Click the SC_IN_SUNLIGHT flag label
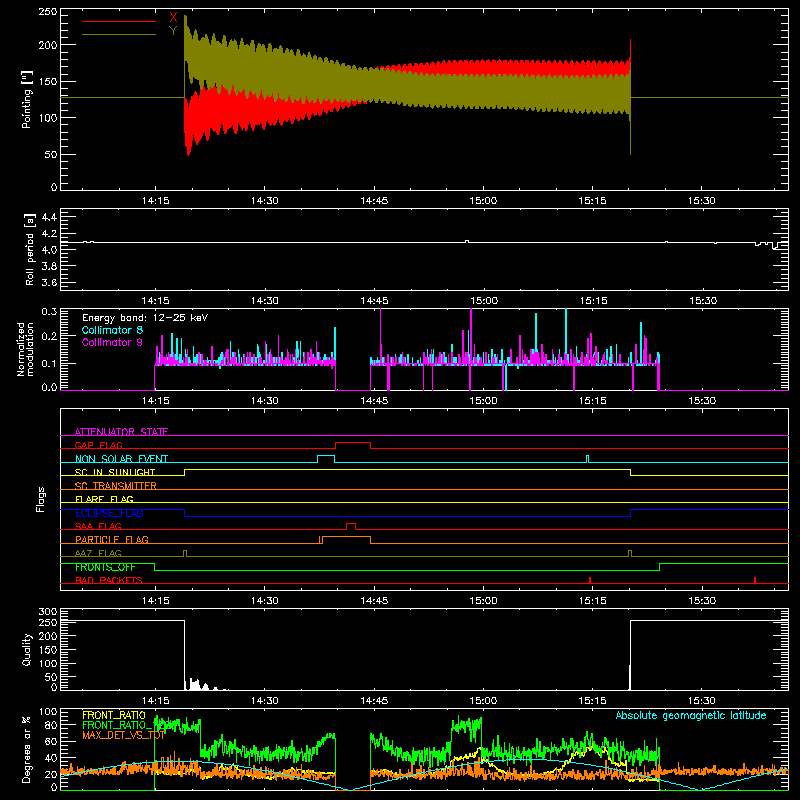The width and height of the screenshot is (800, 800). click(115, 472)
